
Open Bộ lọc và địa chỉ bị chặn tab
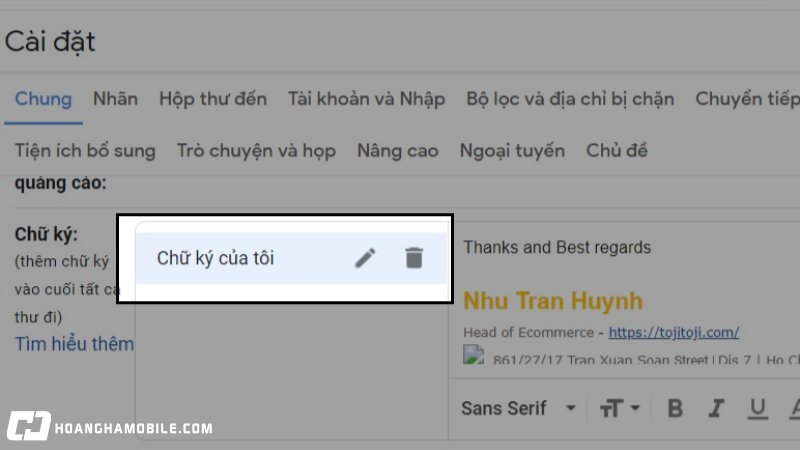pyautogui.click(x=570, y=98)
